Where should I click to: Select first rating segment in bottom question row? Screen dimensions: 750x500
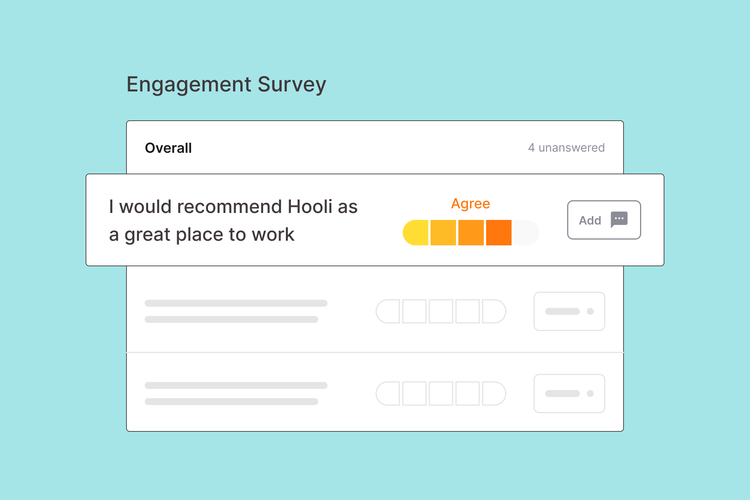[x=388, y=393]
